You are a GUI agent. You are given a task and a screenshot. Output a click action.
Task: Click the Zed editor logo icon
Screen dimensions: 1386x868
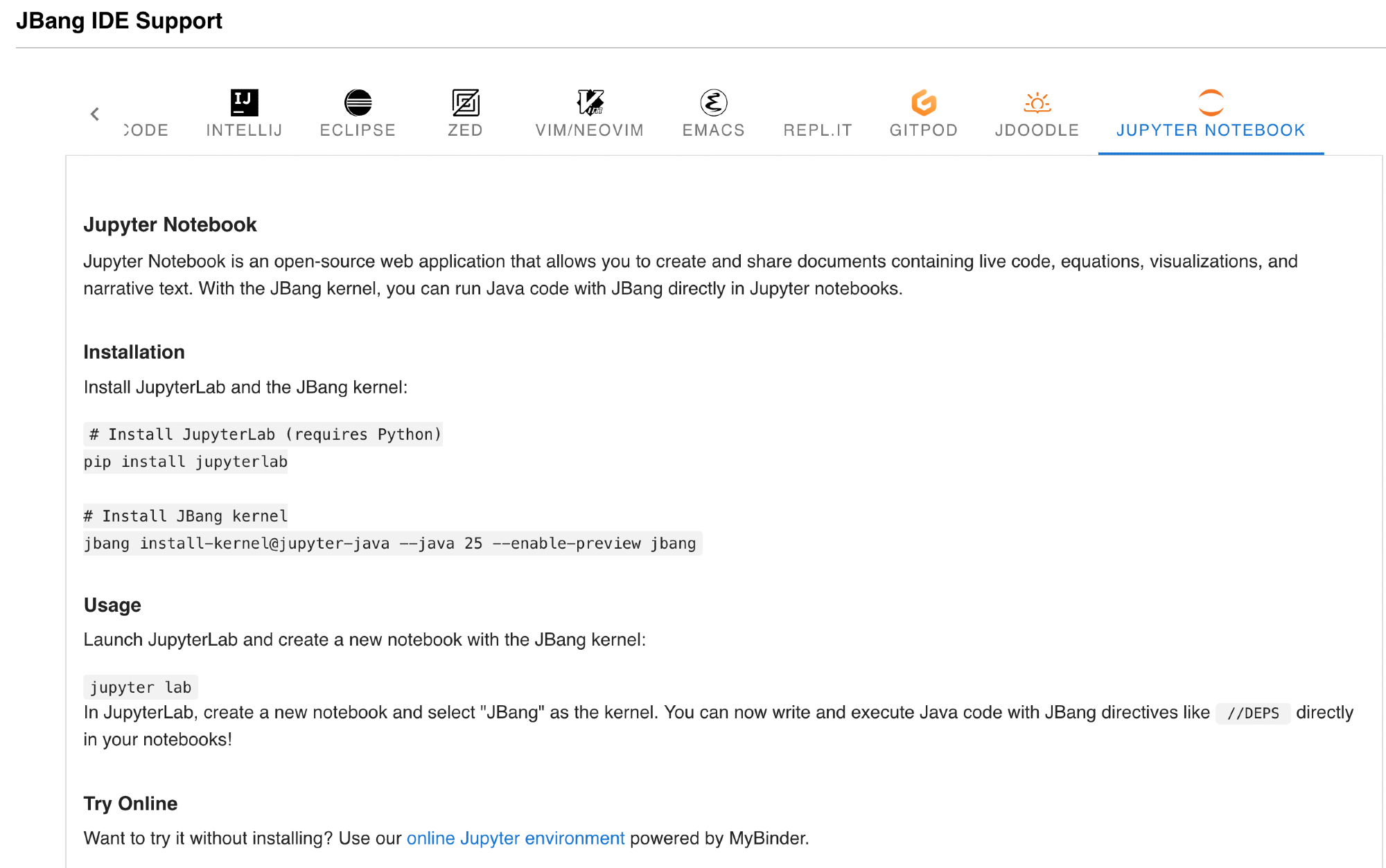(x=465, y=103)
